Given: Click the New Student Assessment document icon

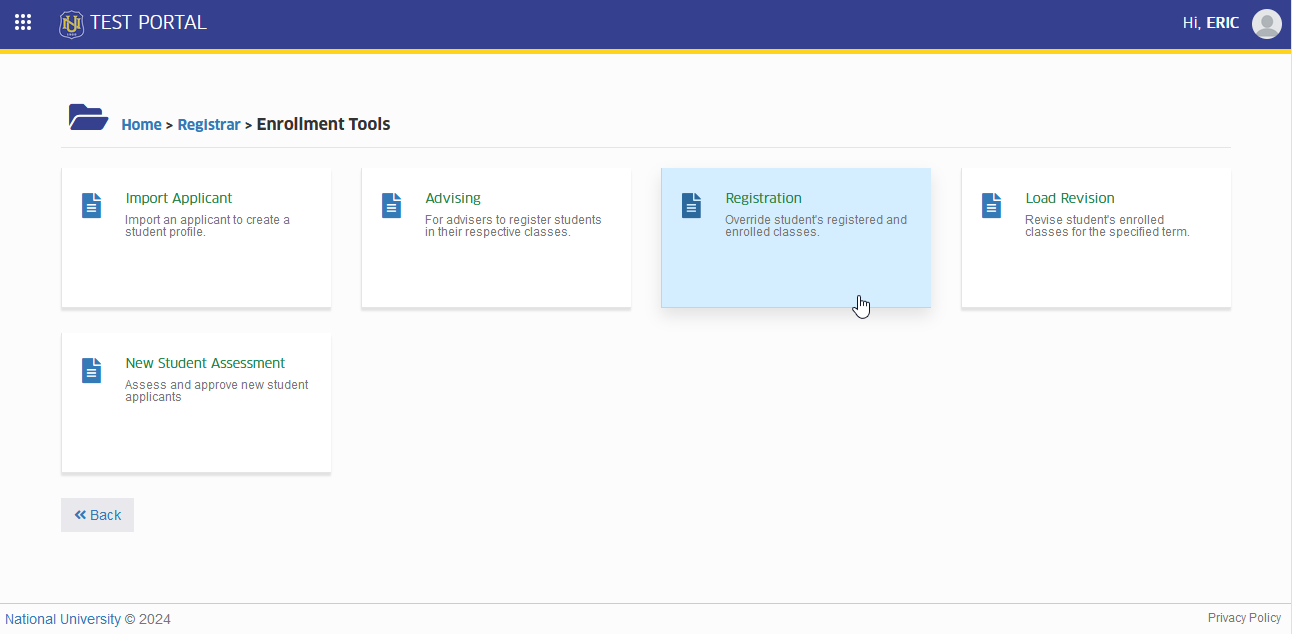Looking at the screenshot, I should tap(91, 370).
